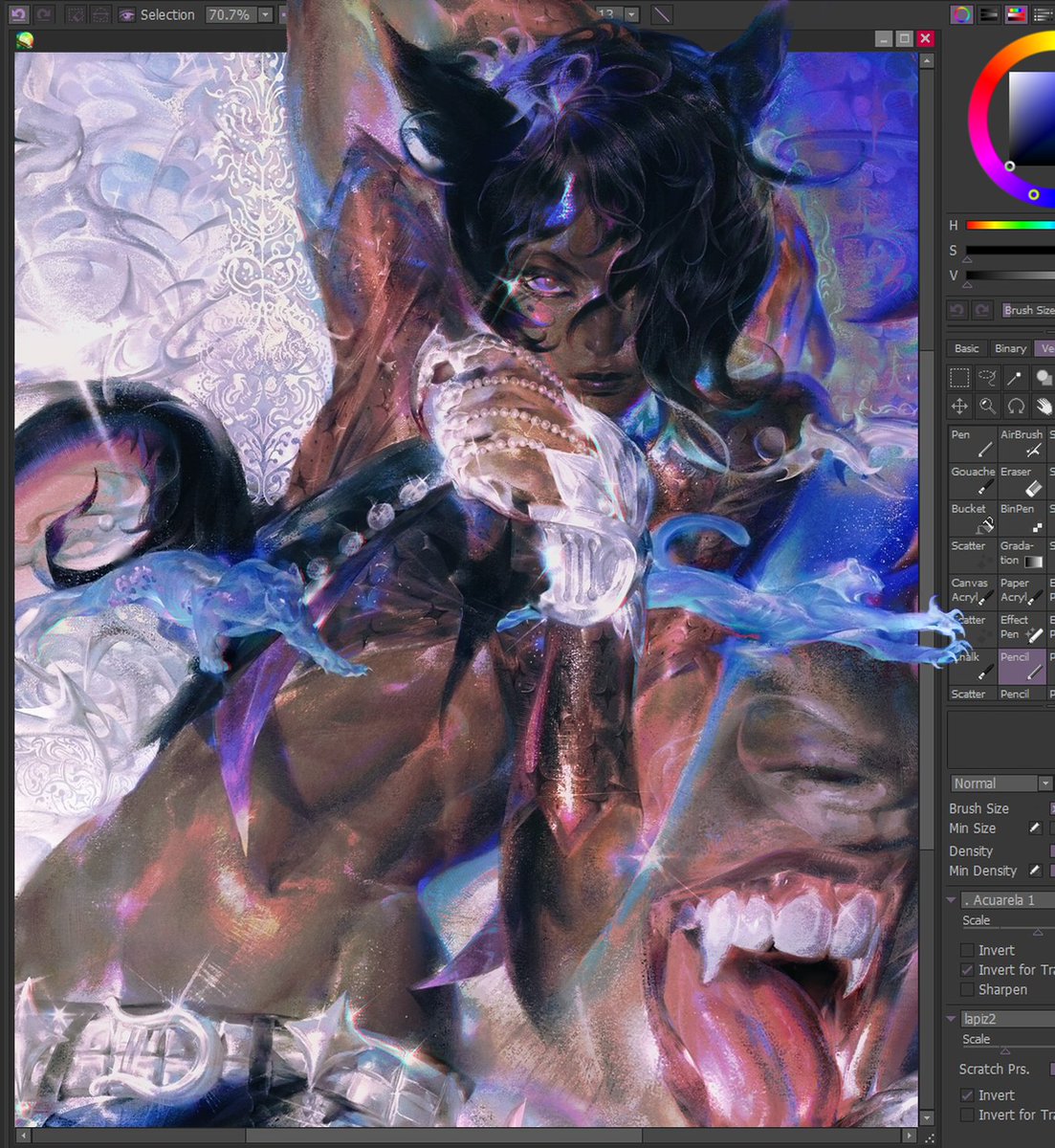Click on the V value slider

click(x=1009, y=276)
